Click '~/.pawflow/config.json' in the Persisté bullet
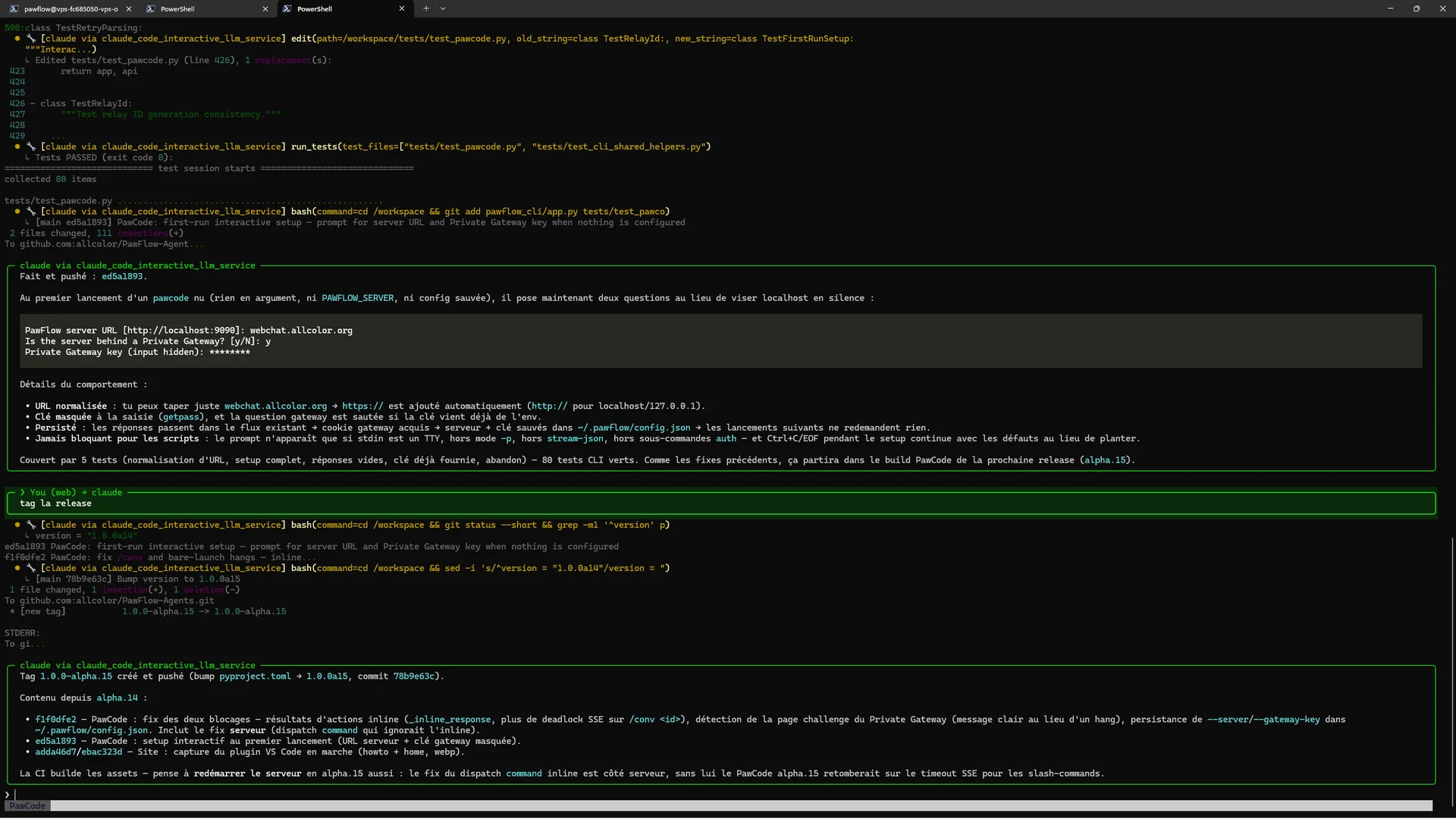Viewport: 1456px width, 819px height. pyautogui.click(x=634, y=428)
